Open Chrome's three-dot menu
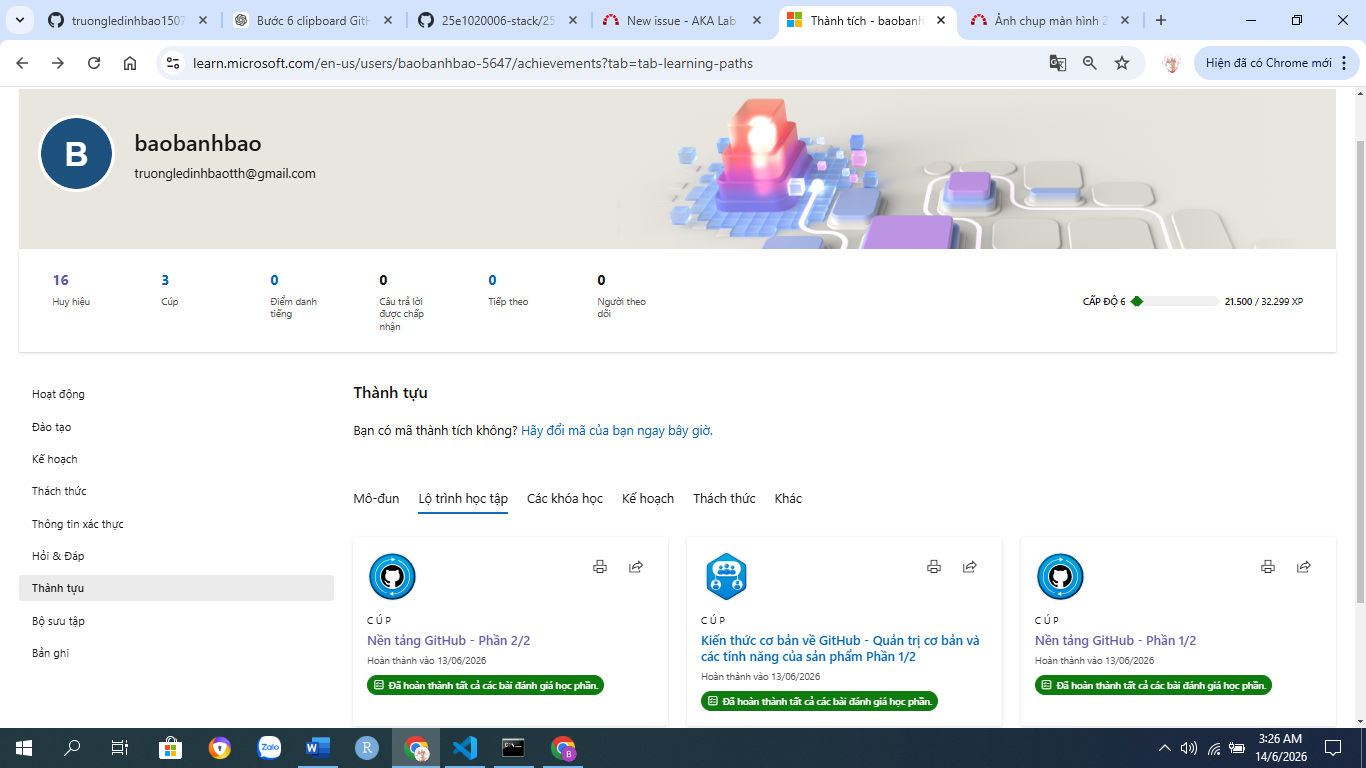Screen dimensions: 1366x768 tap(1346, 63)
